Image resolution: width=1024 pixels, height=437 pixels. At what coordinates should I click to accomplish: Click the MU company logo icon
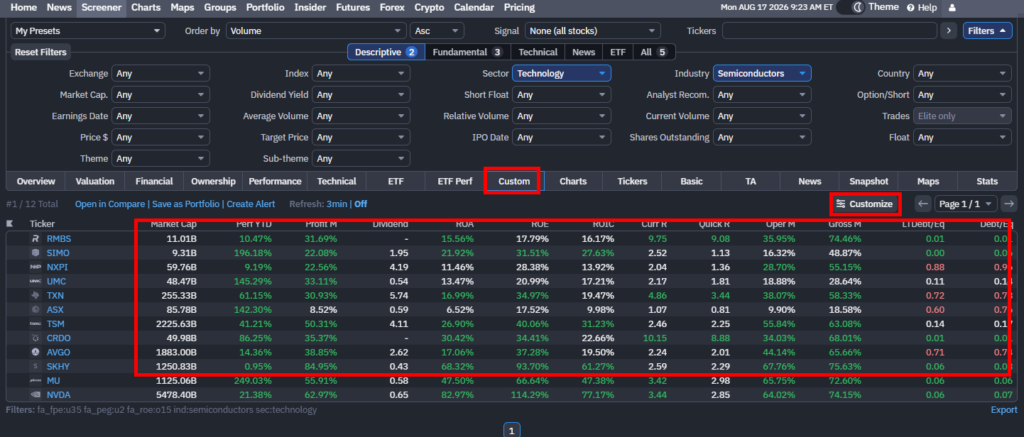(x=36, y=380)
